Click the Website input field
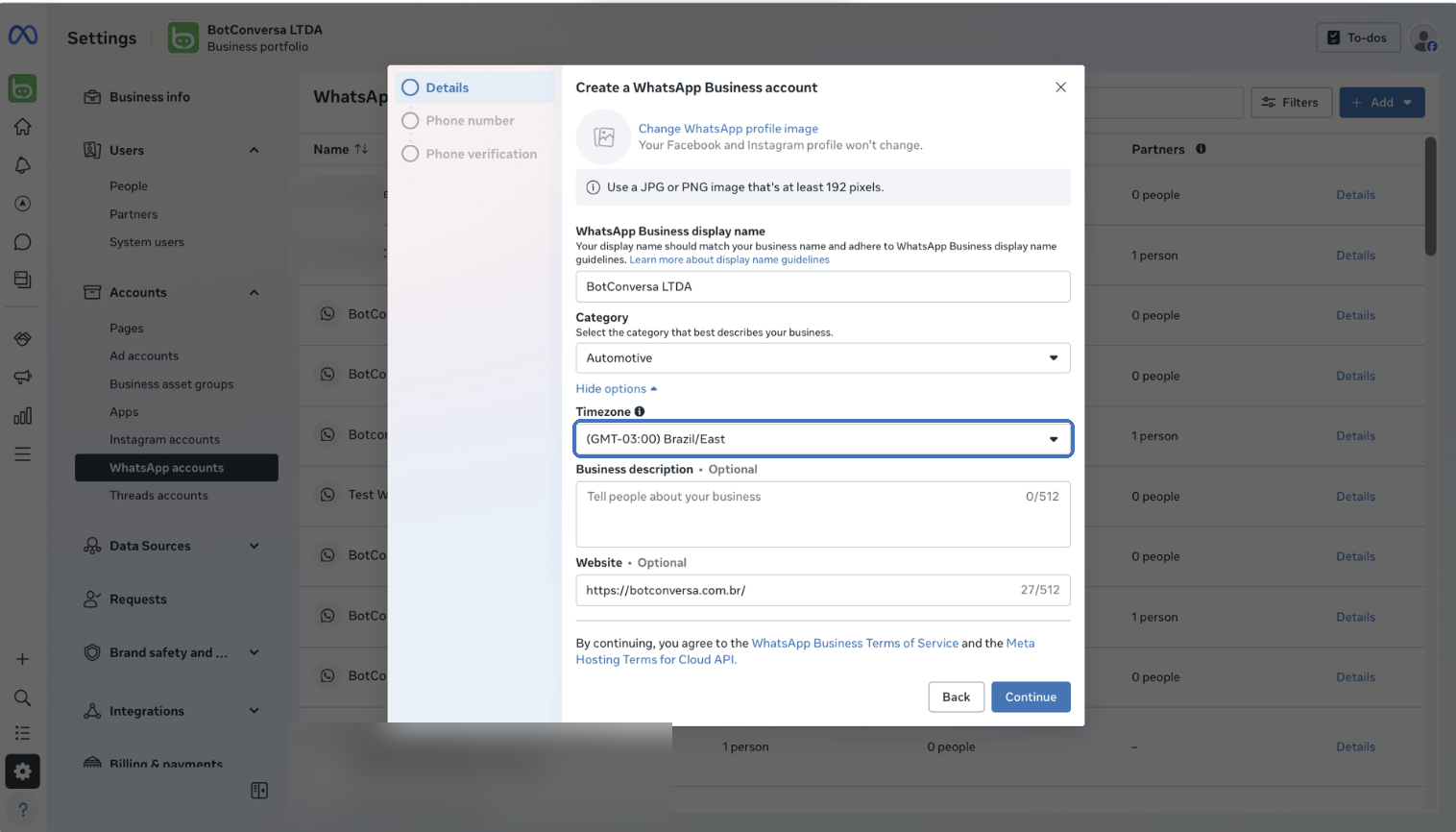The image size is (1456, 832). point(823,591)
